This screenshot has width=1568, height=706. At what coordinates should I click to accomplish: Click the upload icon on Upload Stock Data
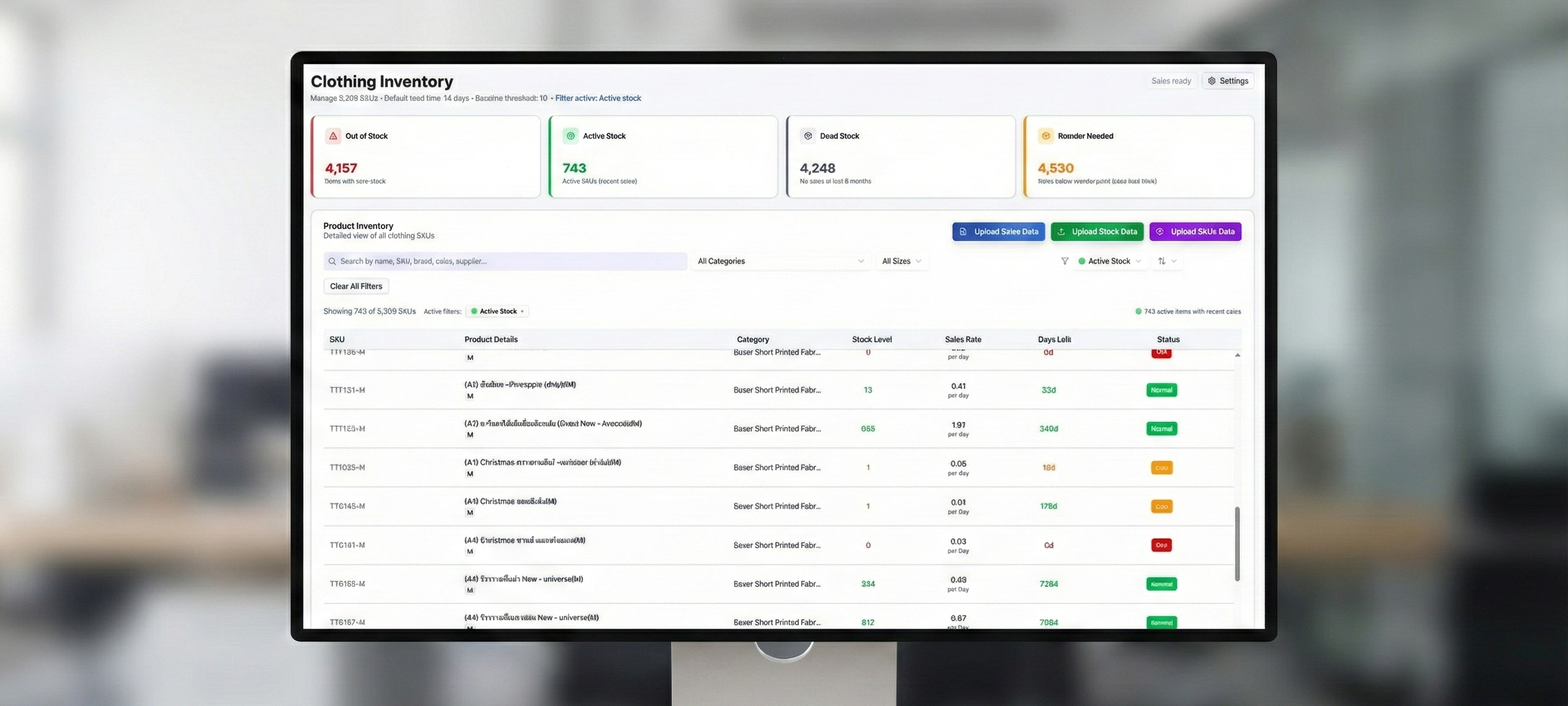[x=1062, y=231]
